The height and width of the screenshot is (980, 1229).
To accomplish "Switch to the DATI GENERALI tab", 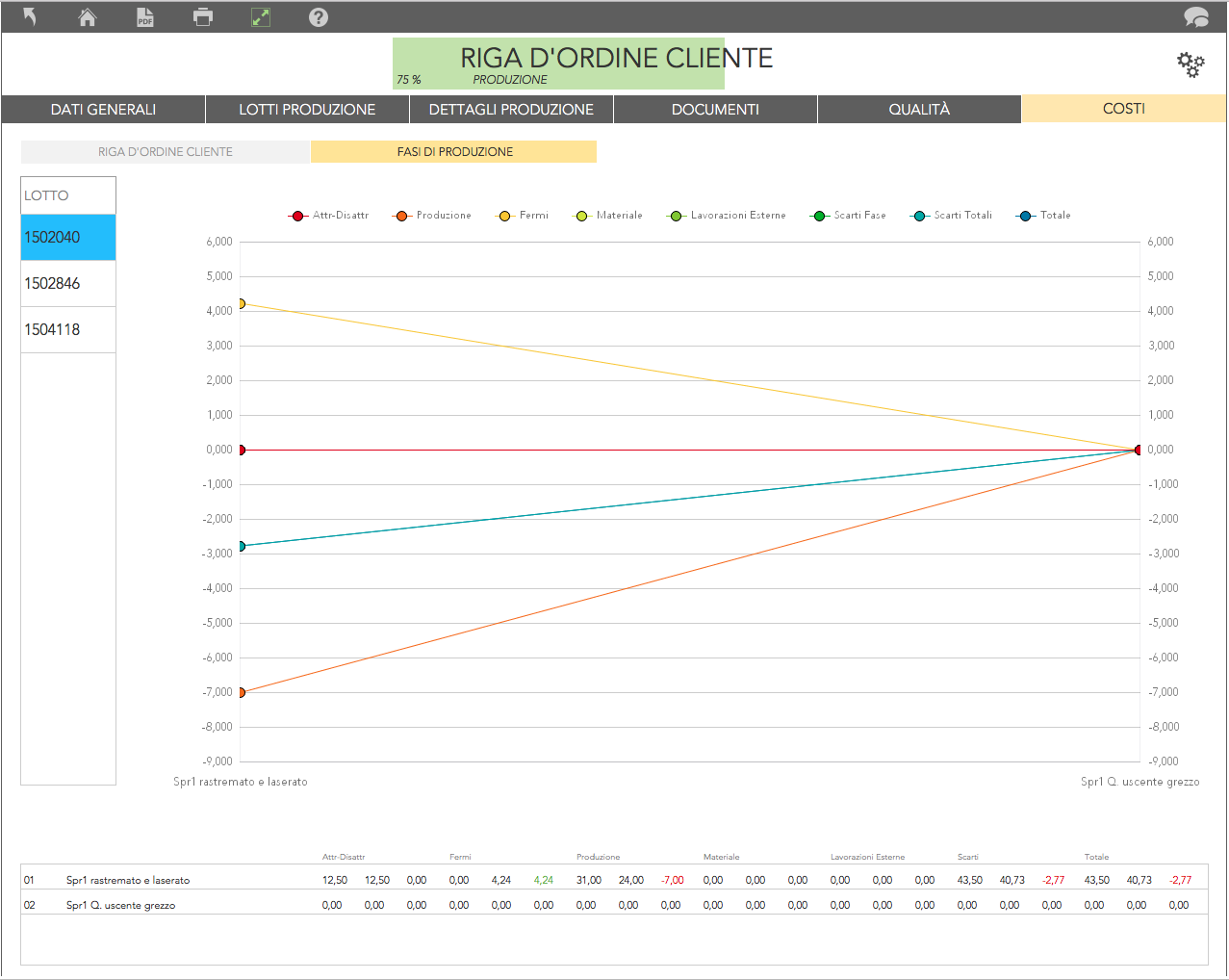I will 103,110.
